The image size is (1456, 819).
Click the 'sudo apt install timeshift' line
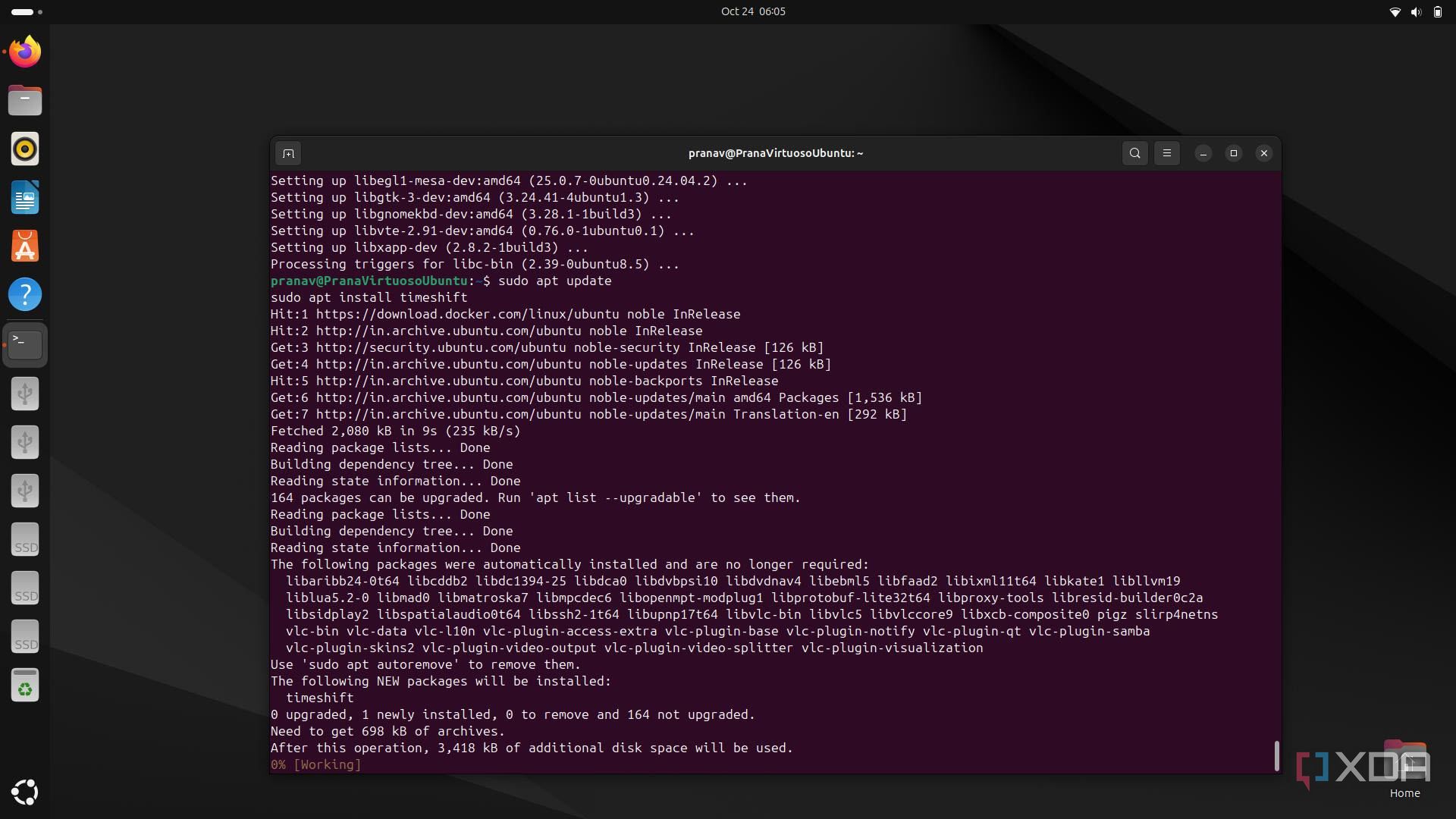[369, 297]
